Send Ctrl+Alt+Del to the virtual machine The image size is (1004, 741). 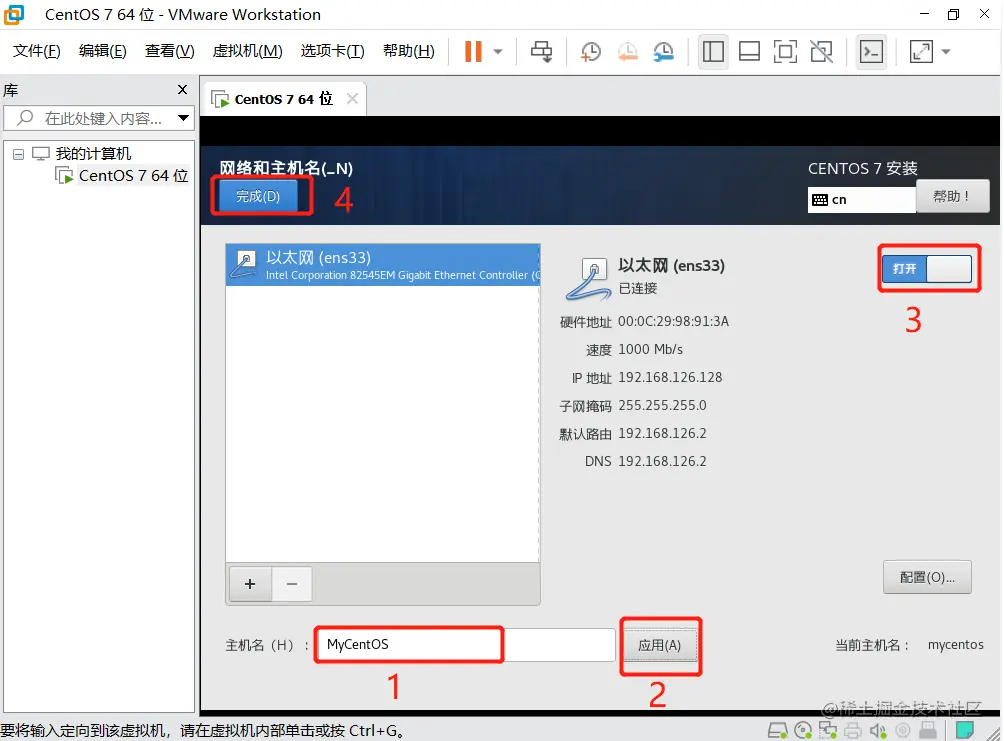pyautogui.click(x=541, y=51)
